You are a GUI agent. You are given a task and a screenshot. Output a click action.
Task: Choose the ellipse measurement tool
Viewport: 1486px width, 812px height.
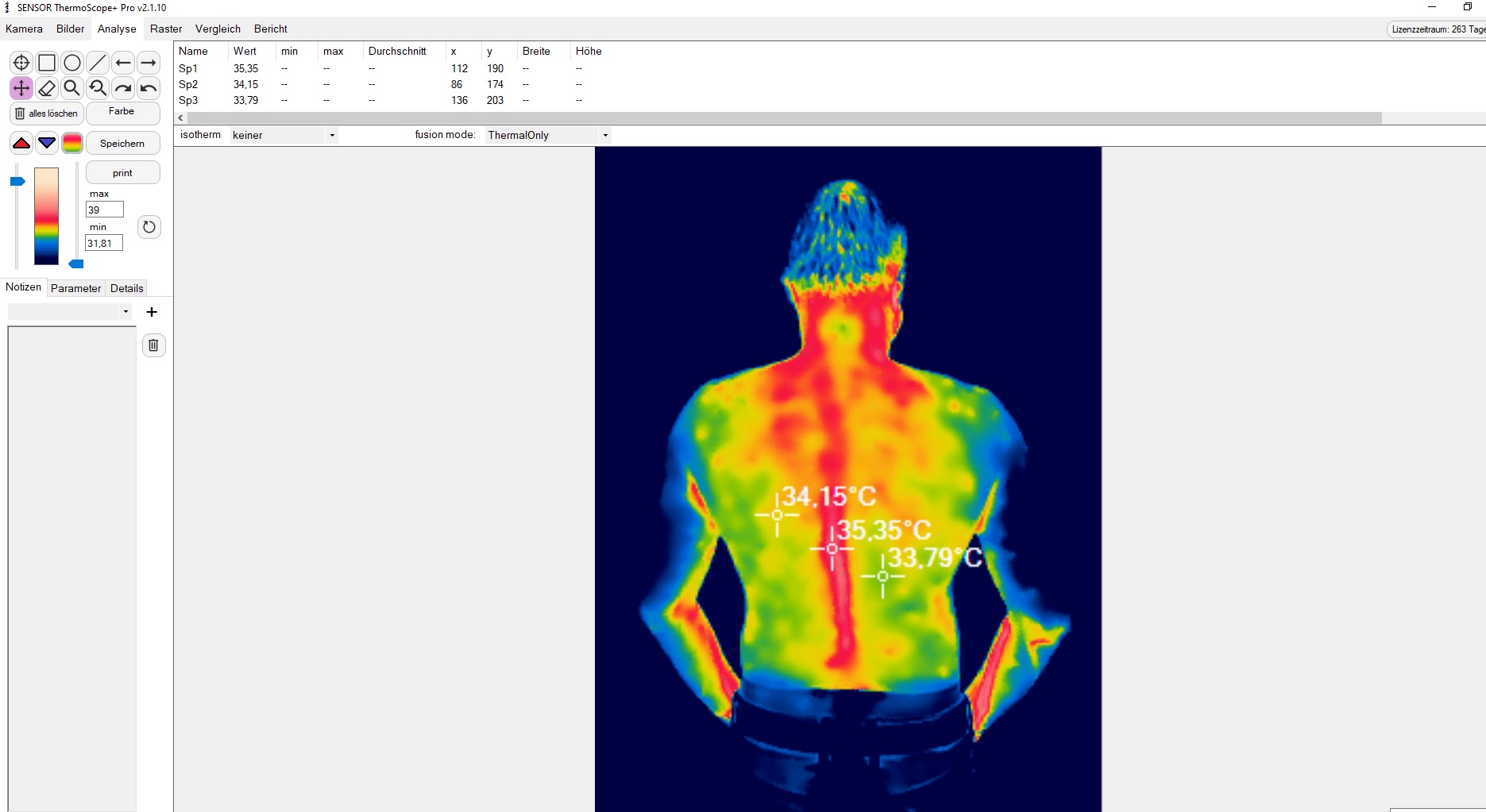(71, 63)
